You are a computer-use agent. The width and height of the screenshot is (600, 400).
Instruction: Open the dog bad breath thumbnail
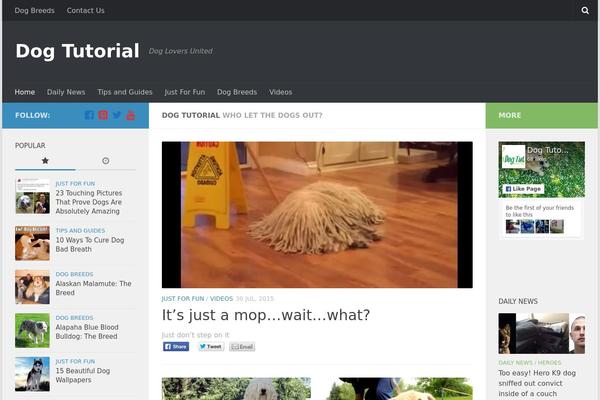pos(33,243)
